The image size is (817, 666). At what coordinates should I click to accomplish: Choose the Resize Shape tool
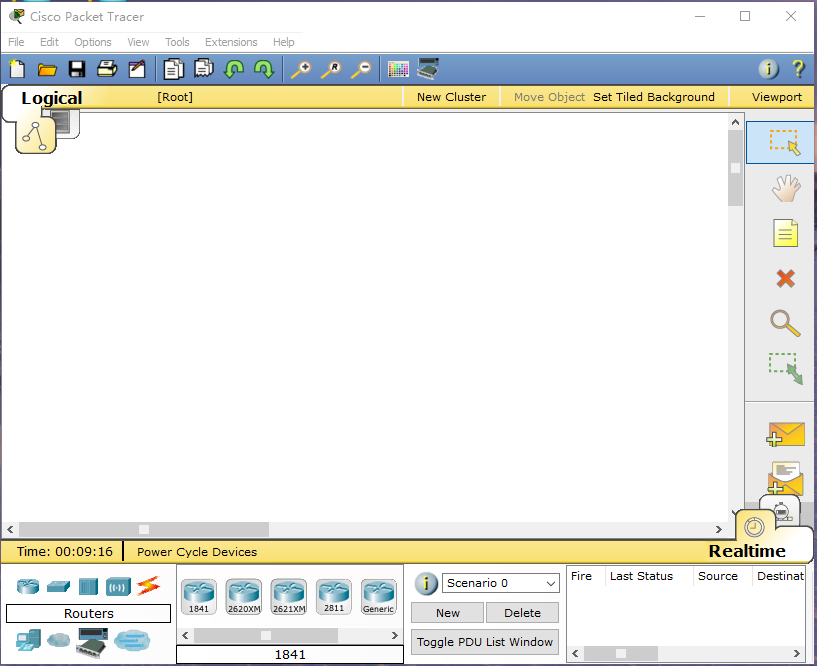coord(786,368)
